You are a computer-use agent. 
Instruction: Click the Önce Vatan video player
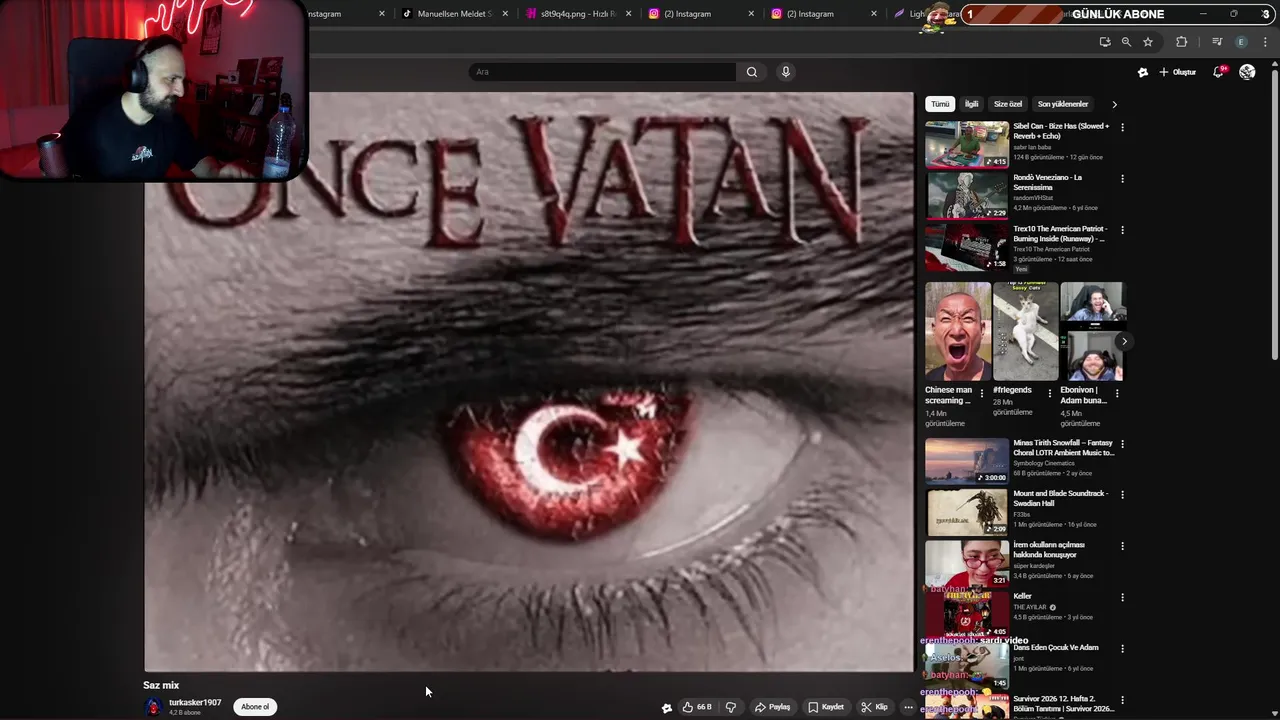click(x=529, y=382)
